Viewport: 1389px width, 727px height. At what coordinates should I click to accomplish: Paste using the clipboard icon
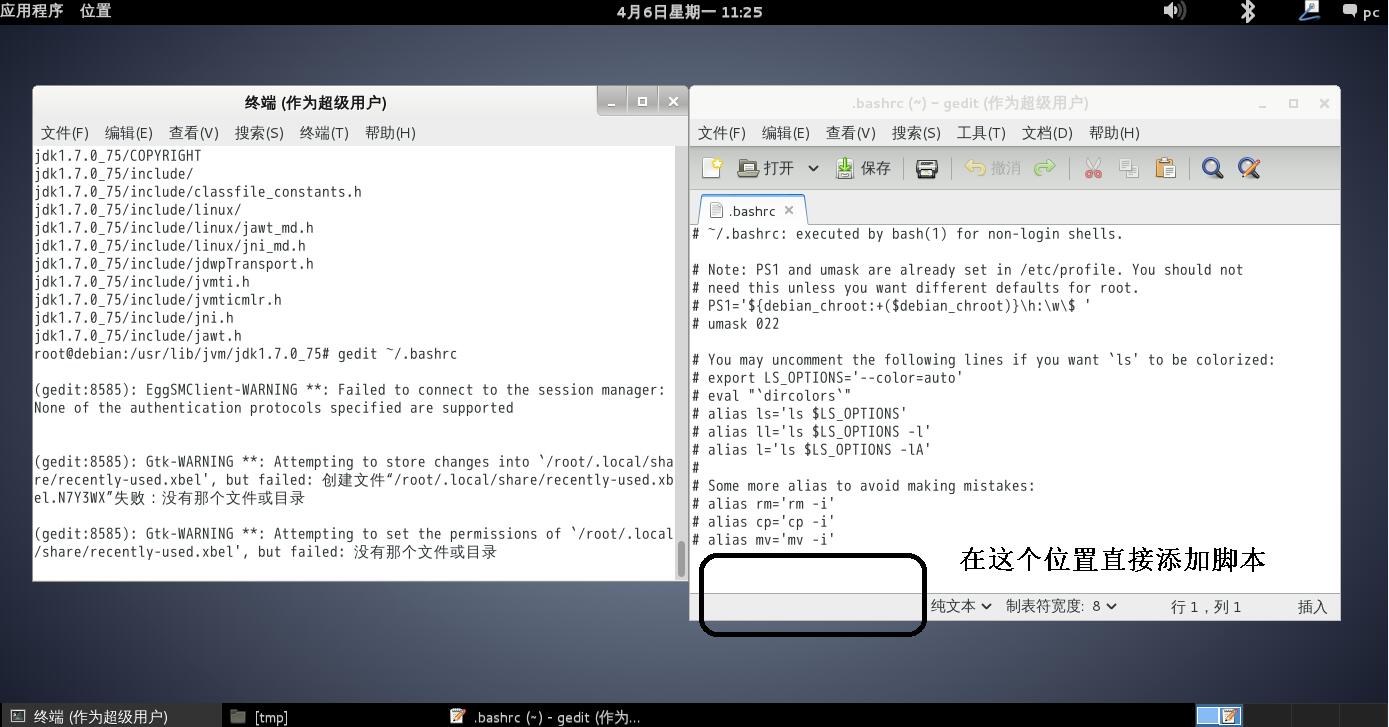[1165, 168]
